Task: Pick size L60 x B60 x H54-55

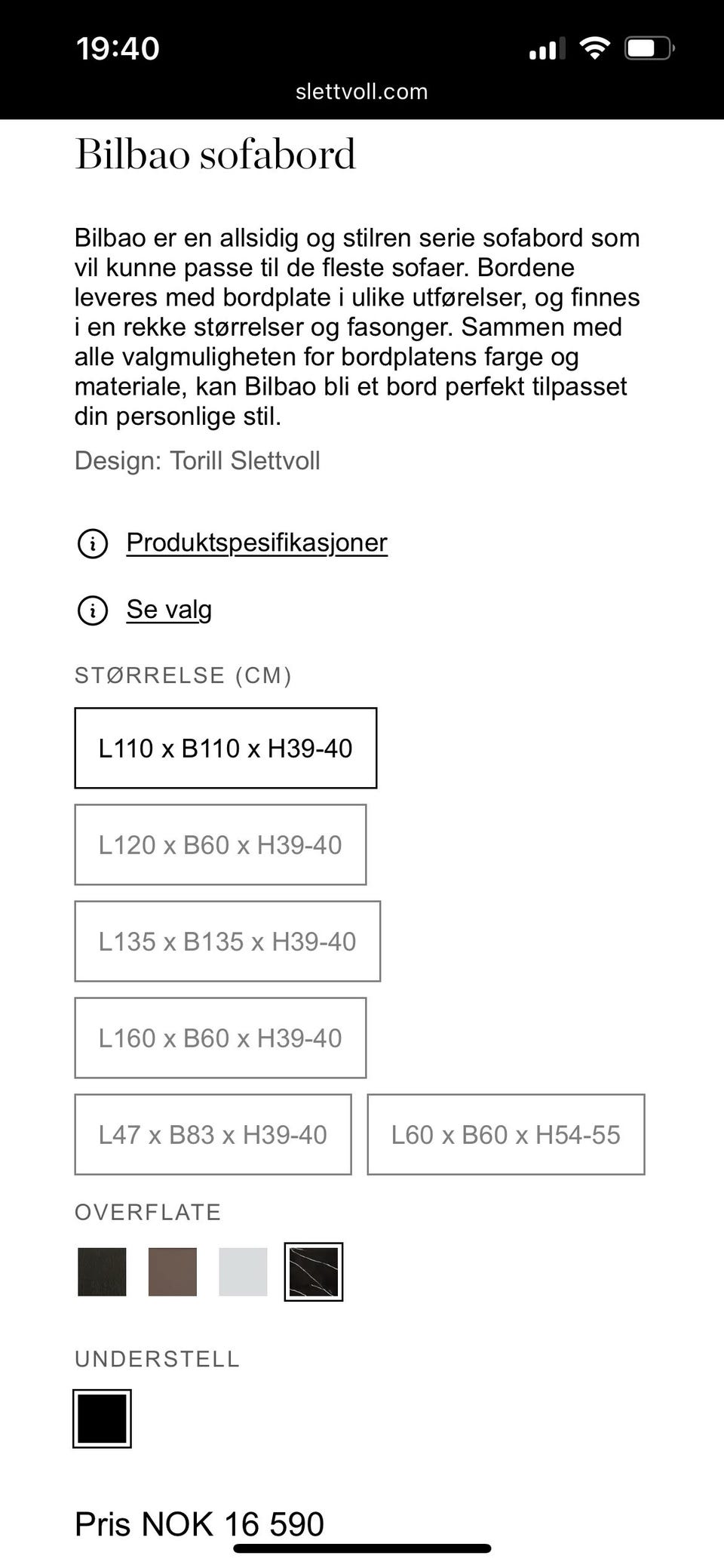Action: click(505, 1135)
